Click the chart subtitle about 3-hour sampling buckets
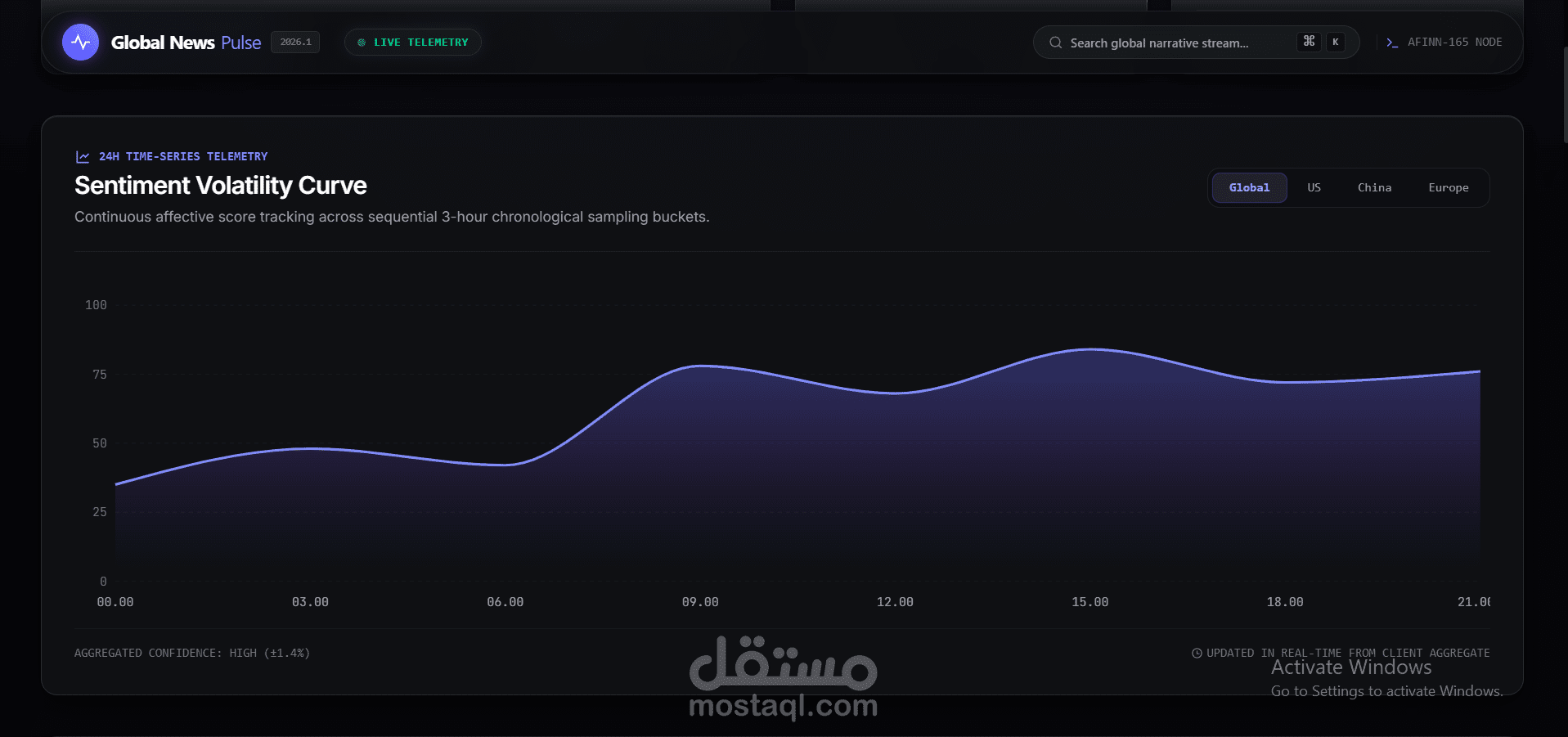Viewport: 1568px width, 737px height. [392, 217]
